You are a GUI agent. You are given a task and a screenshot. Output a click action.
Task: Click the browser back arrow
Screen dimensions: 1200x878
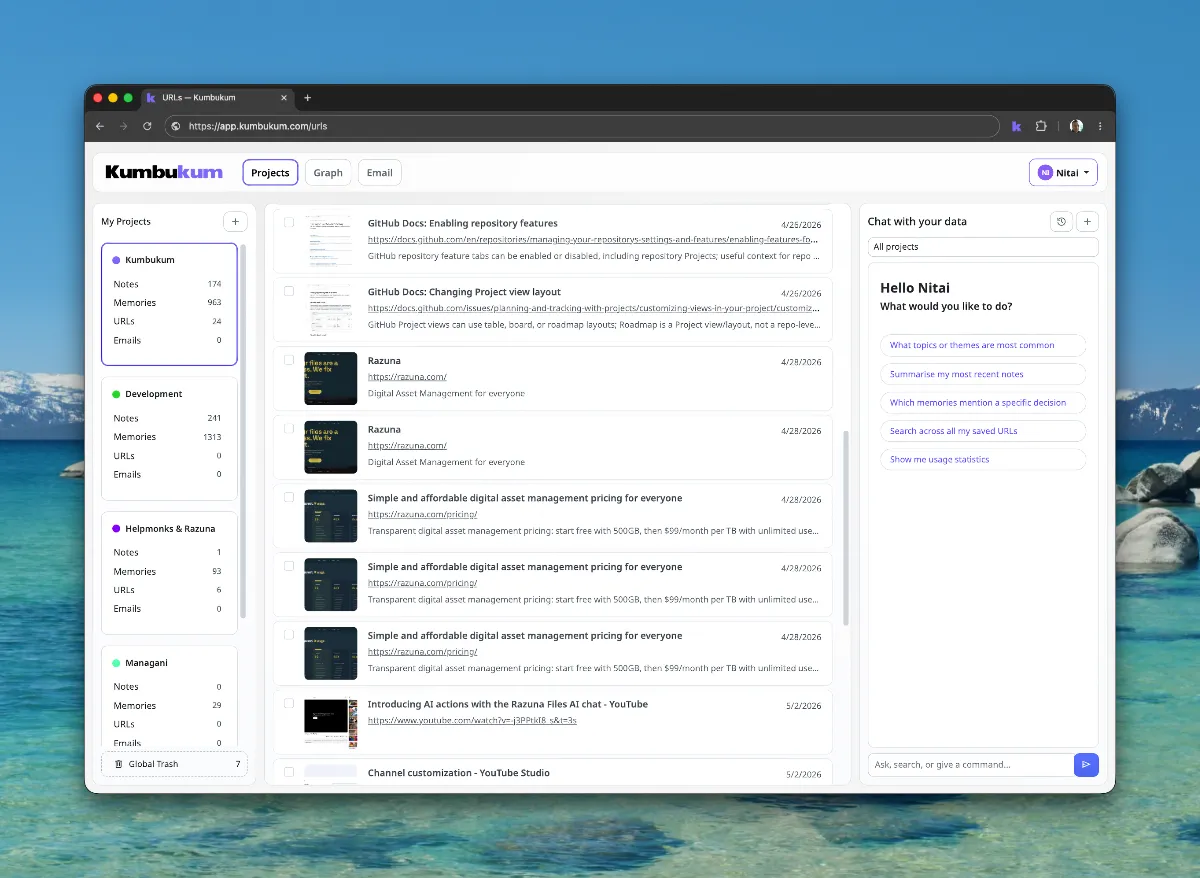pos(100,126)
